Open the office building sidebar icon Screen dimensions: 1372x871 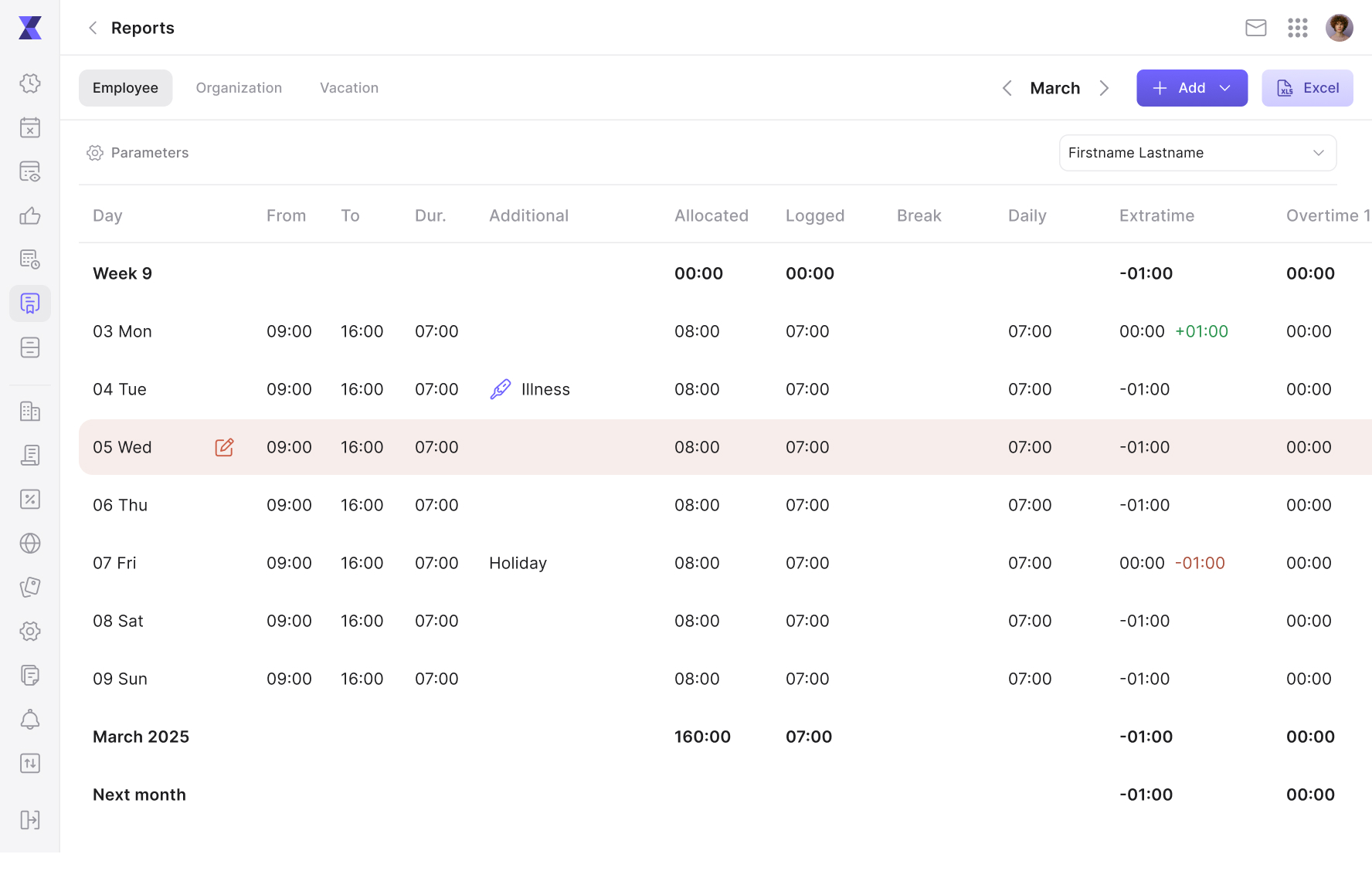(x=30, y=411)
